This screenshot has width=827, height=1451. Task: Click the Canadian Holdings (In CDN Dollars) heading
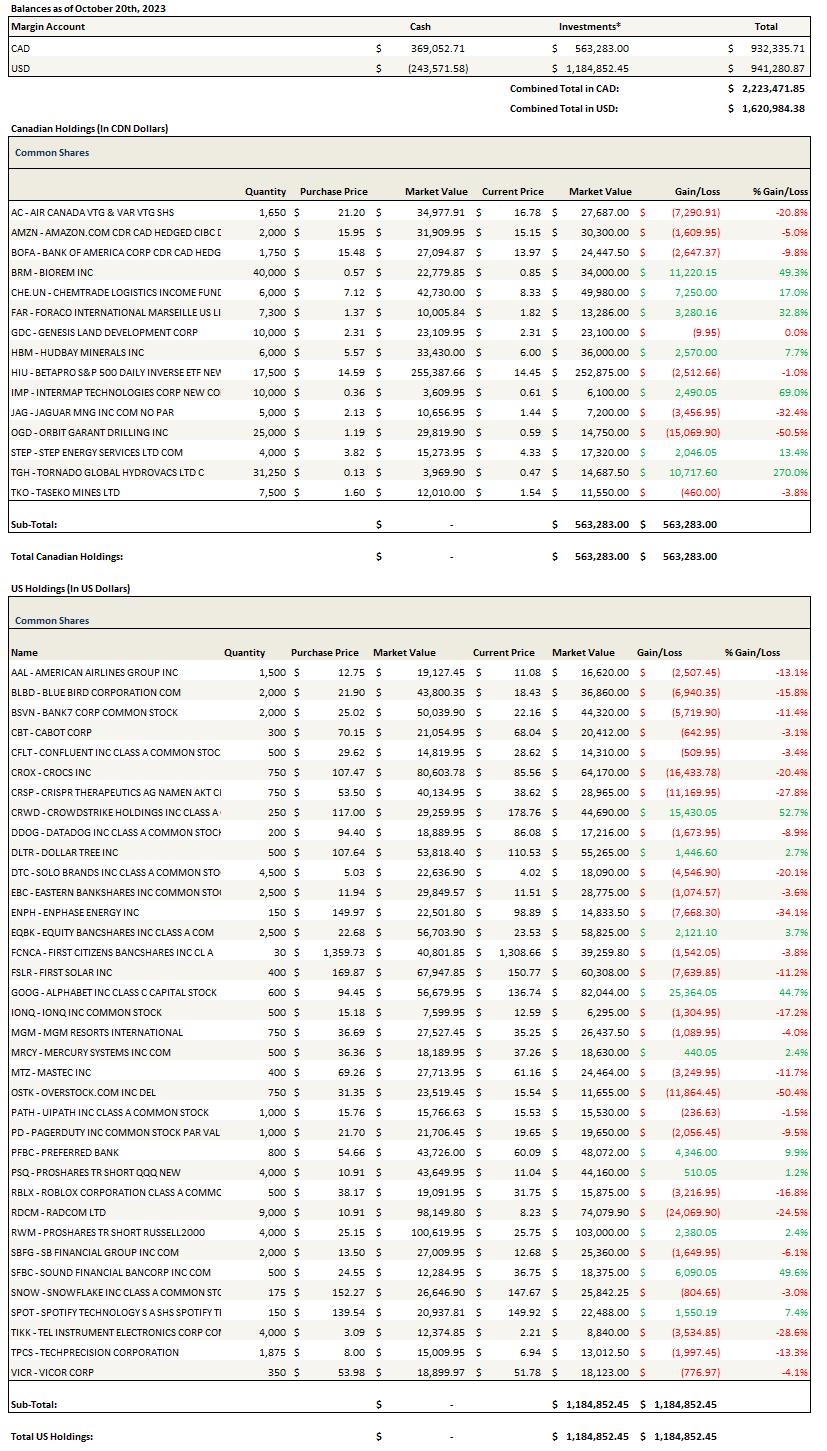(89, 129)
